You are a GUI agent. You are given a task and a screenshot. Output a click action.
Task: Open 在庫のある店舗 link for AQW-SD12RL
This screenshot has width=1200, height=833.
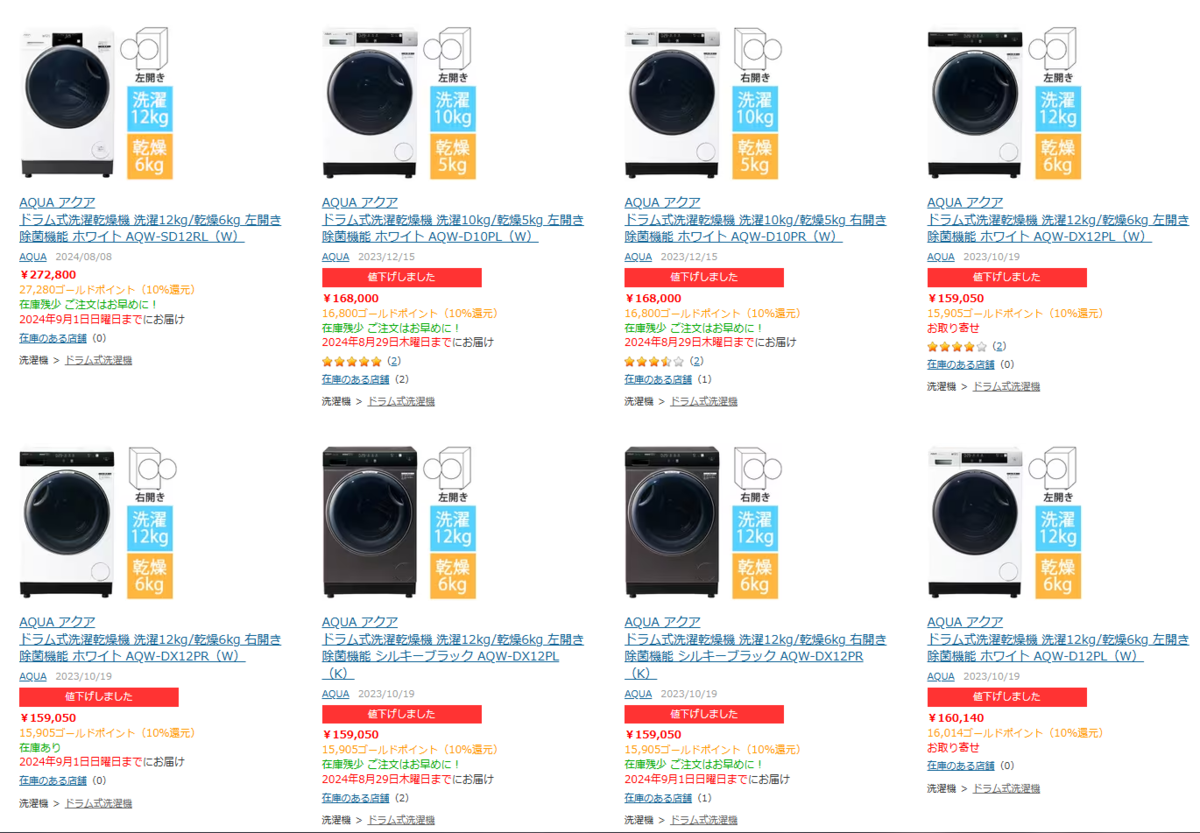coord(52,338)
